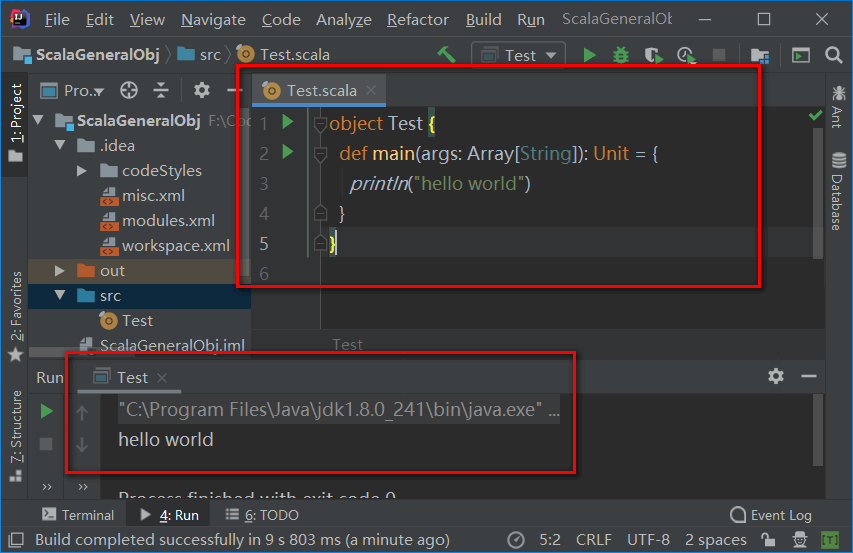
Task: Toggle tool window bars icon in status bar
Action: [16, 540]
